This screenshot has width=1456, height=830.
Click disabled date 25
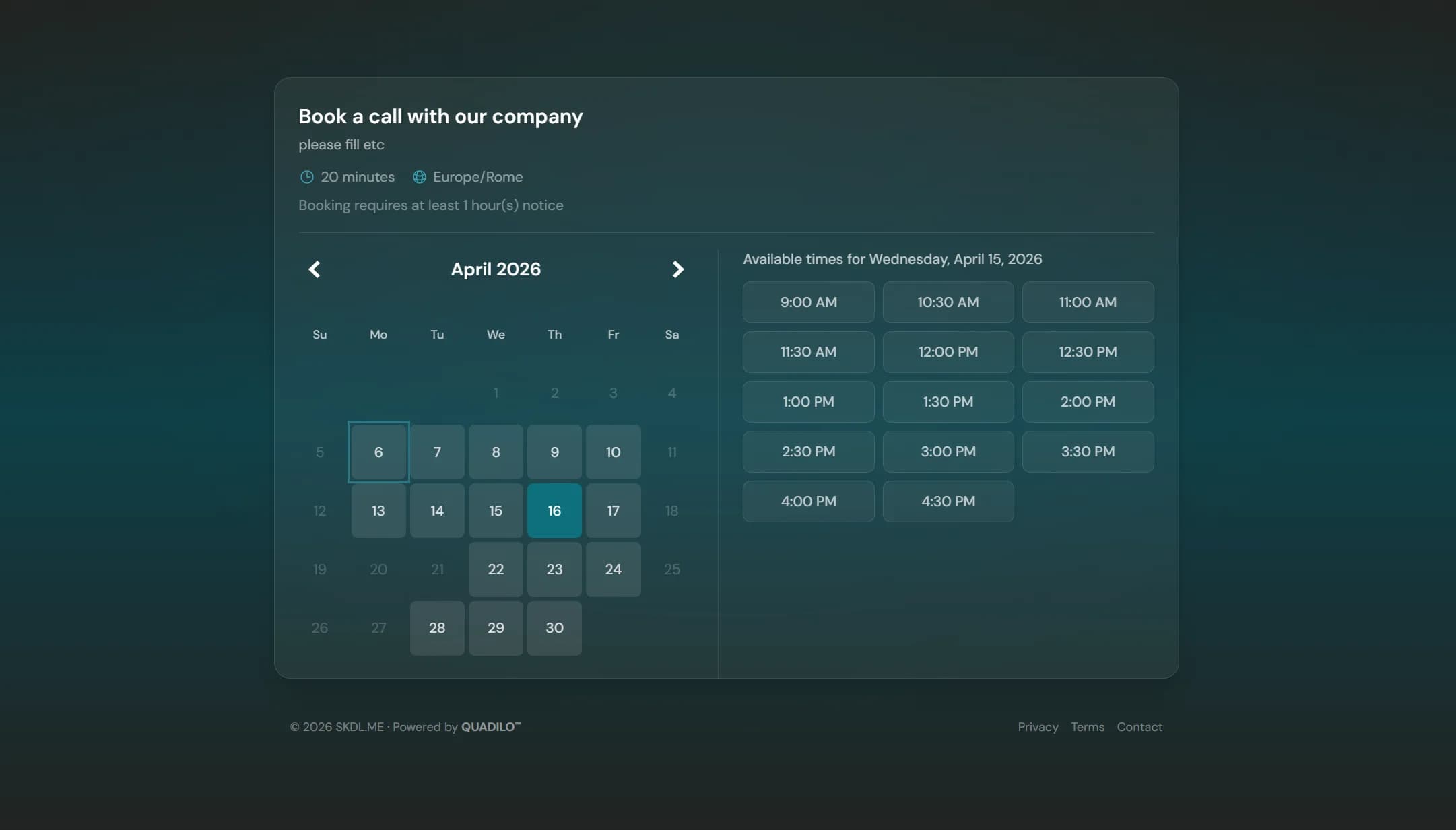[x=672, y=569]
